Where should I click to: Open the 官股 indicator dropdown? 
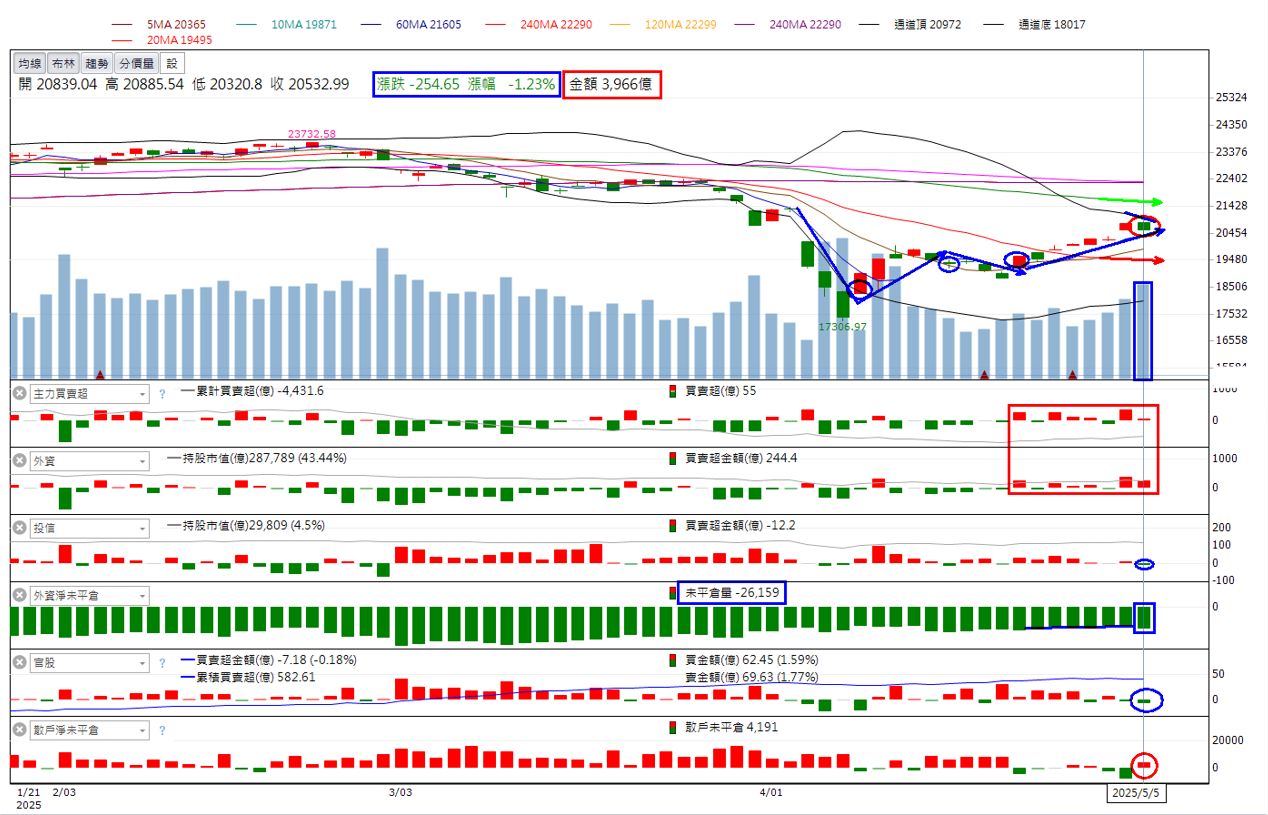[89, 663]
